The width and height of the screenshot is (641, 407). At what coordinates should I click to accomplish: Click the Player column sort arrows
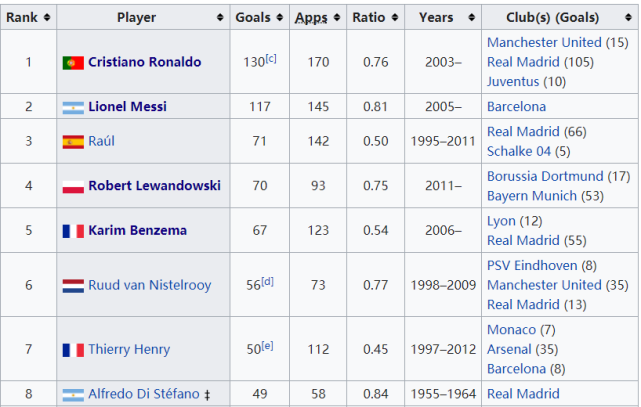coord(220,17)
